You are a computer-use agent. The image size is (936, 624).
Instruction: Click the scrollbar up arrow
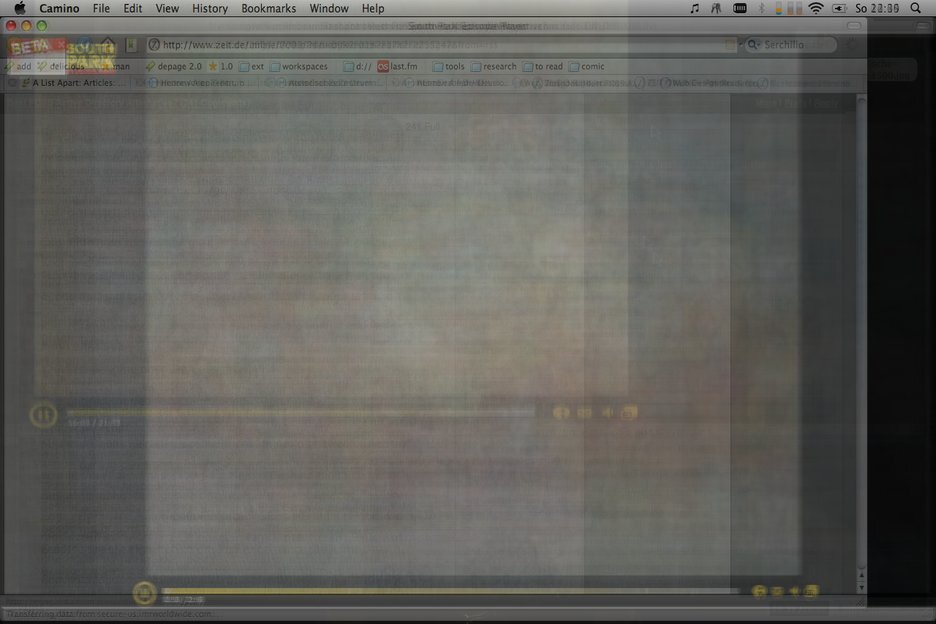point(861,575)
